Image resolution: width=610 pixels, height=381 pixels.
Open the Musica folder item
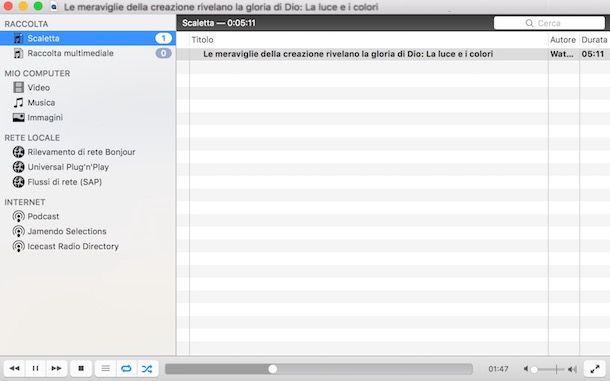pos(41,103)
